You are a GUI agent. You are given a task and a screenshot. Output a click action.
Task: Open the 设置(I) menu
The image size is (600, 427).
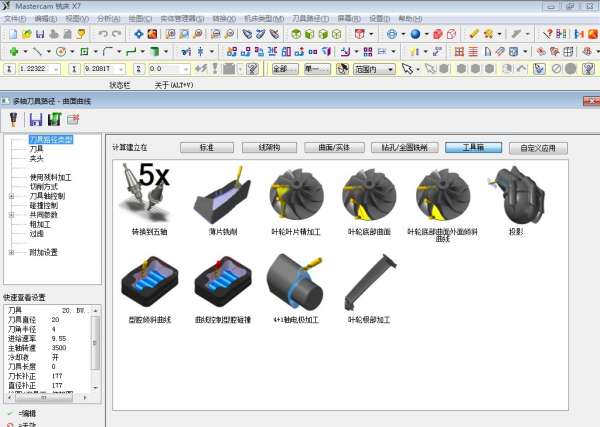[380, 18]
